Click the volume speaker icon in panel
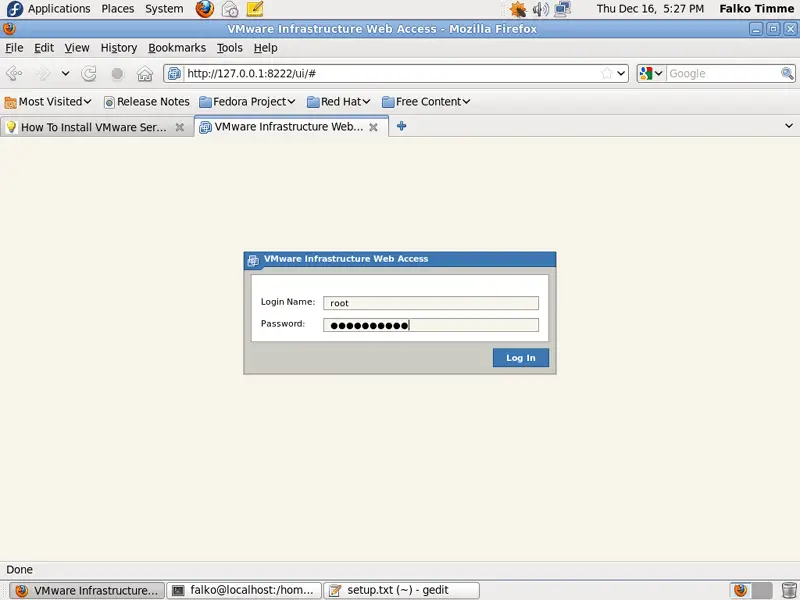This screenshot has width=800, height=600. coord(541,9)
